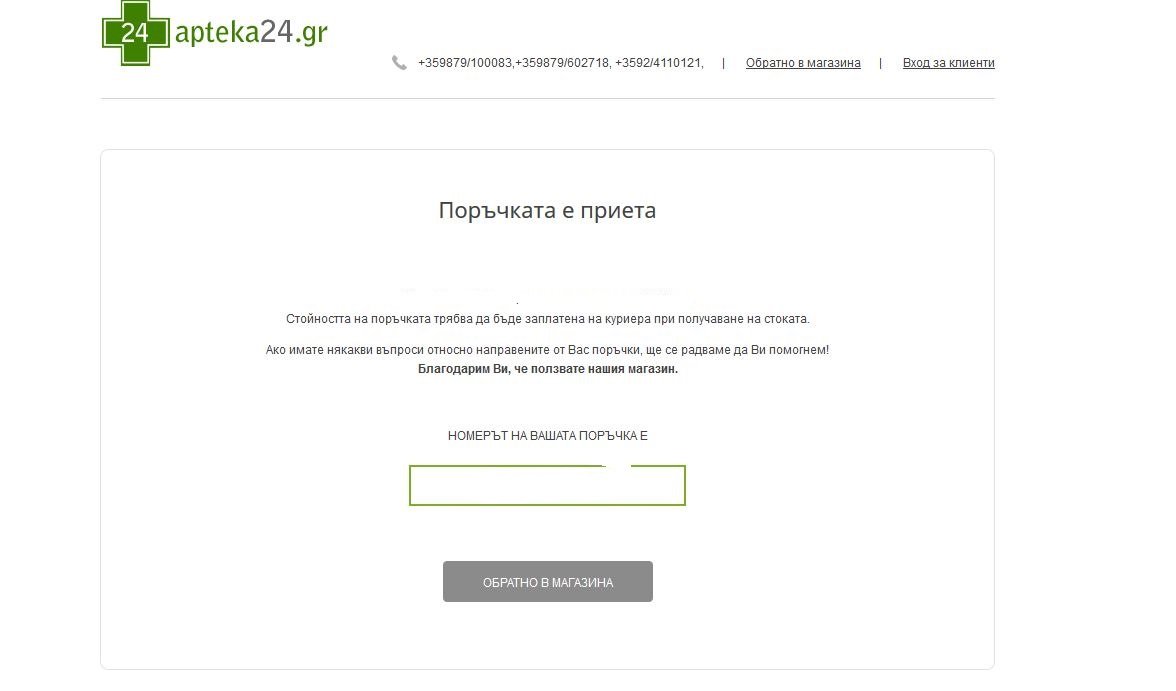Click the heading Поръчката е приета
Viewport: 1176px width, 691px height.
point(548,210)
